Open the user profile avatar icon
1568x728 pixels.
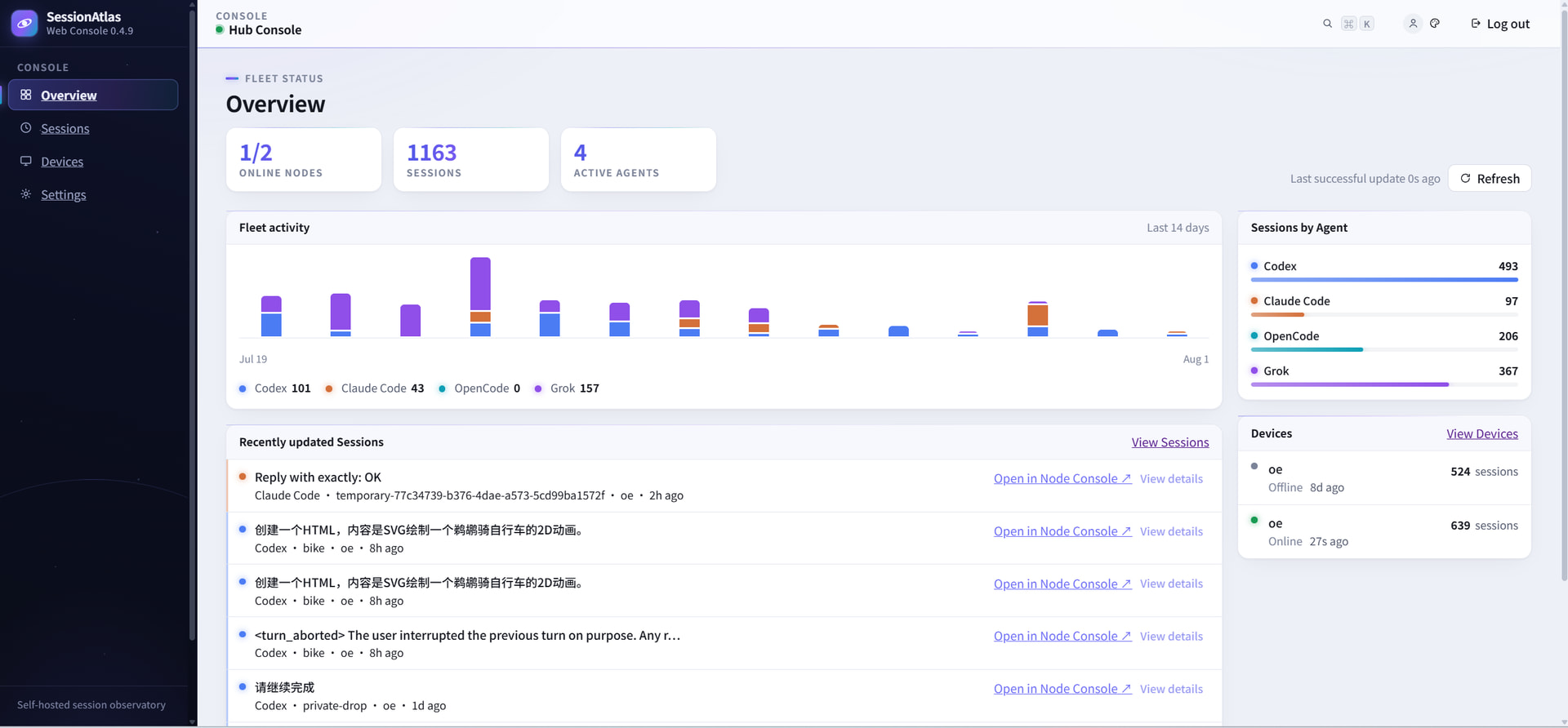(1413, 24)
